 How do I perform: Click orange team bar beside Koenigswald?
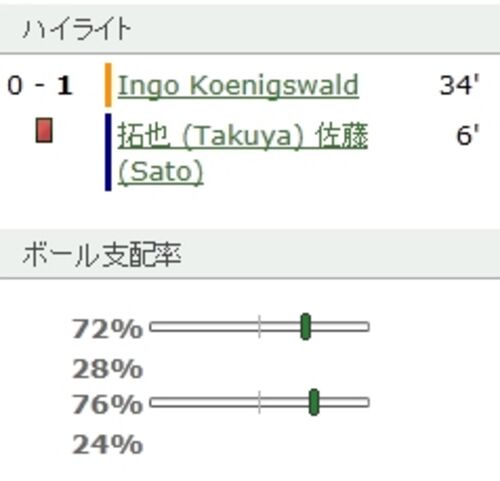point(108,85)
